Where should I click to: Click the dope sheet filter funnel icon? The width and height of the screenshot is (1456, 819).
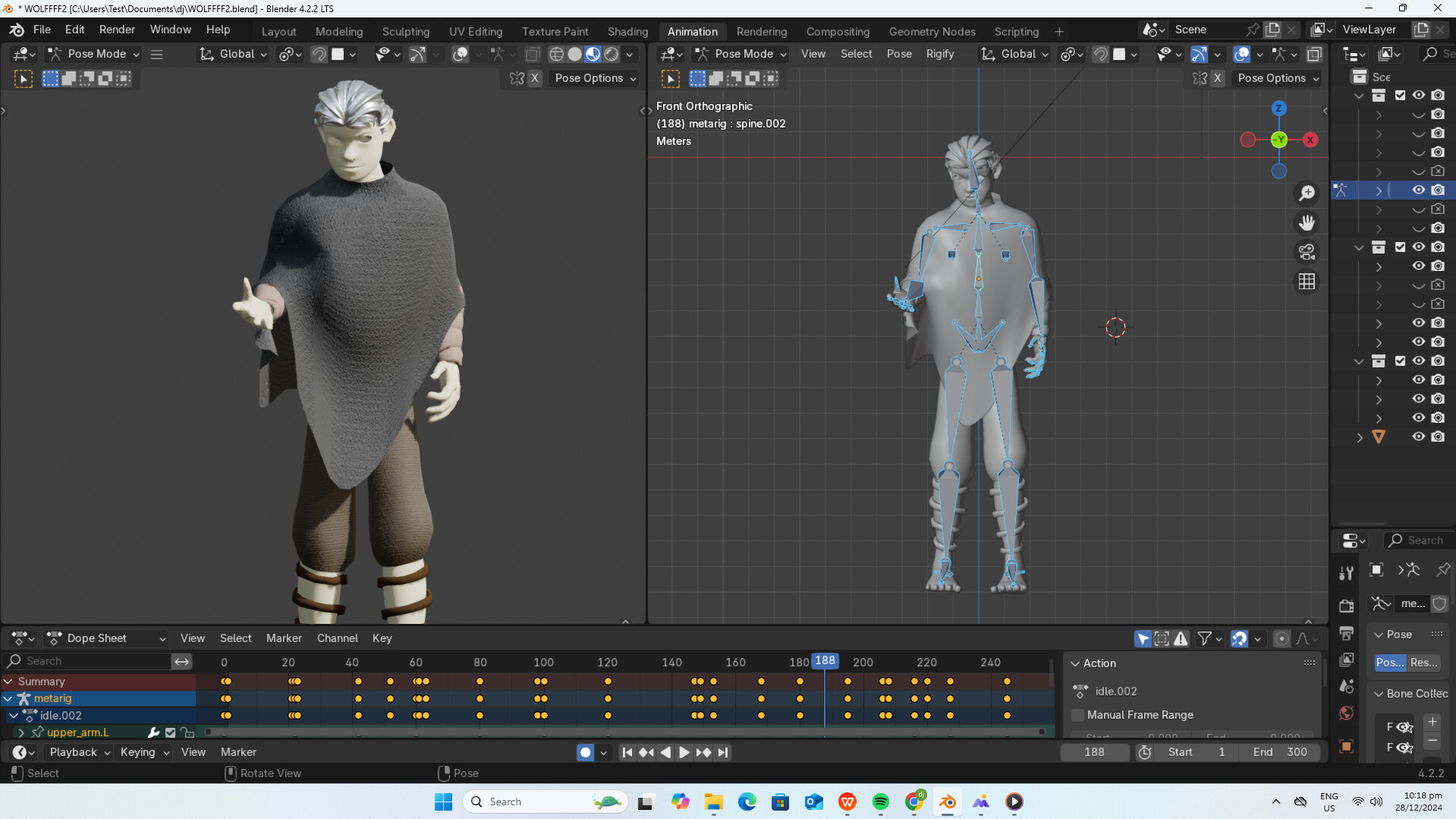1205,638
